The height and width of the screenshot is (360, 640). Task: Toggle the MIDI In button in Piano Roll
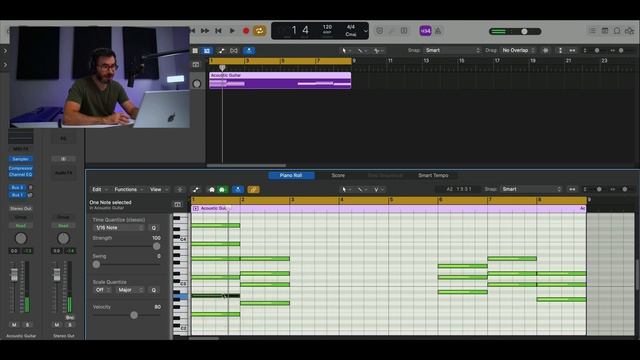pyautogui.click(x=211, y=189)
